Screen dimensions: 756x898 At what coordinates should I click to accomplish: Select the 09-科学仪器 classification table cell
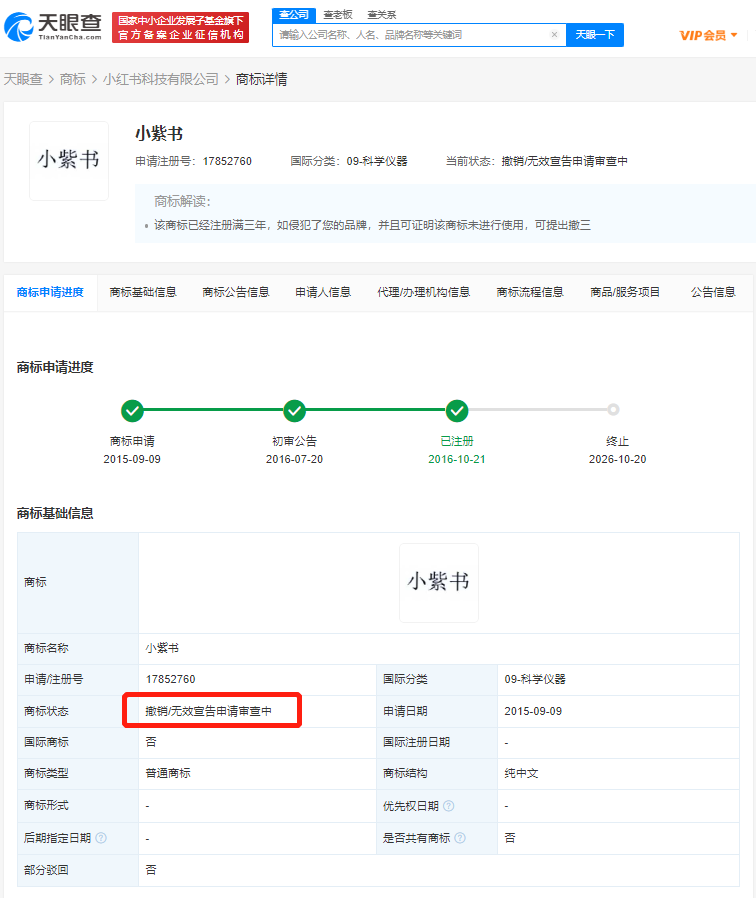click(619, 679)
